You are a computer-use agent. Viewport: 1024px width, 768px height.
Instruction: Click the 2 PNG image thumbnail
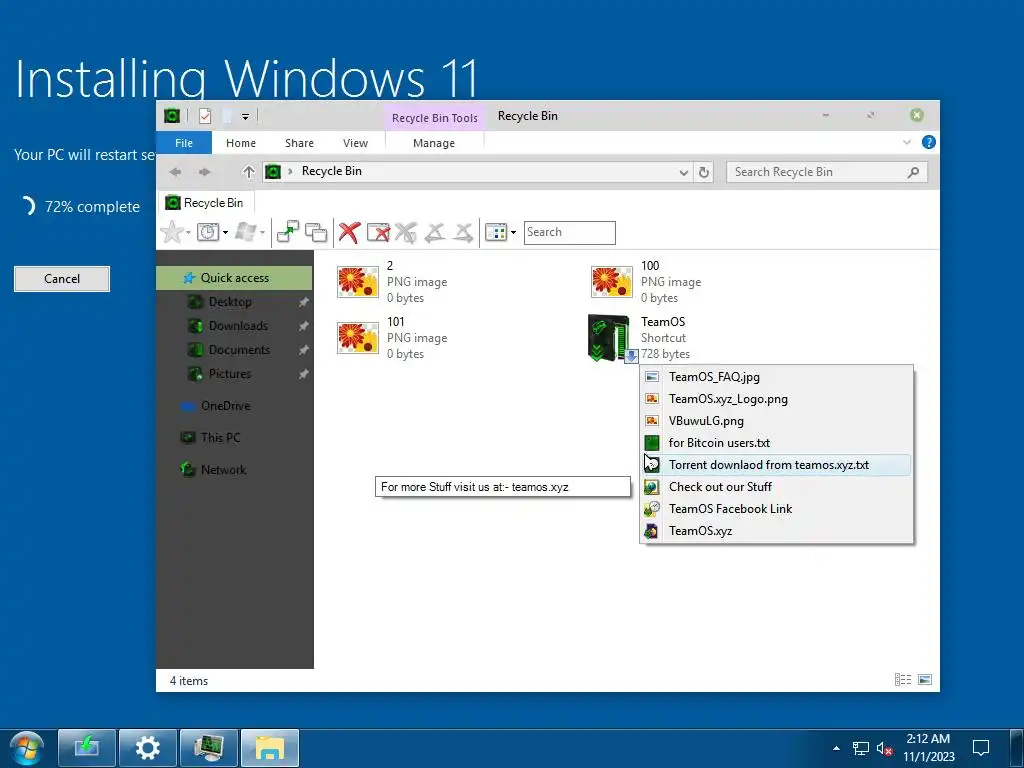tap(358, 282)
